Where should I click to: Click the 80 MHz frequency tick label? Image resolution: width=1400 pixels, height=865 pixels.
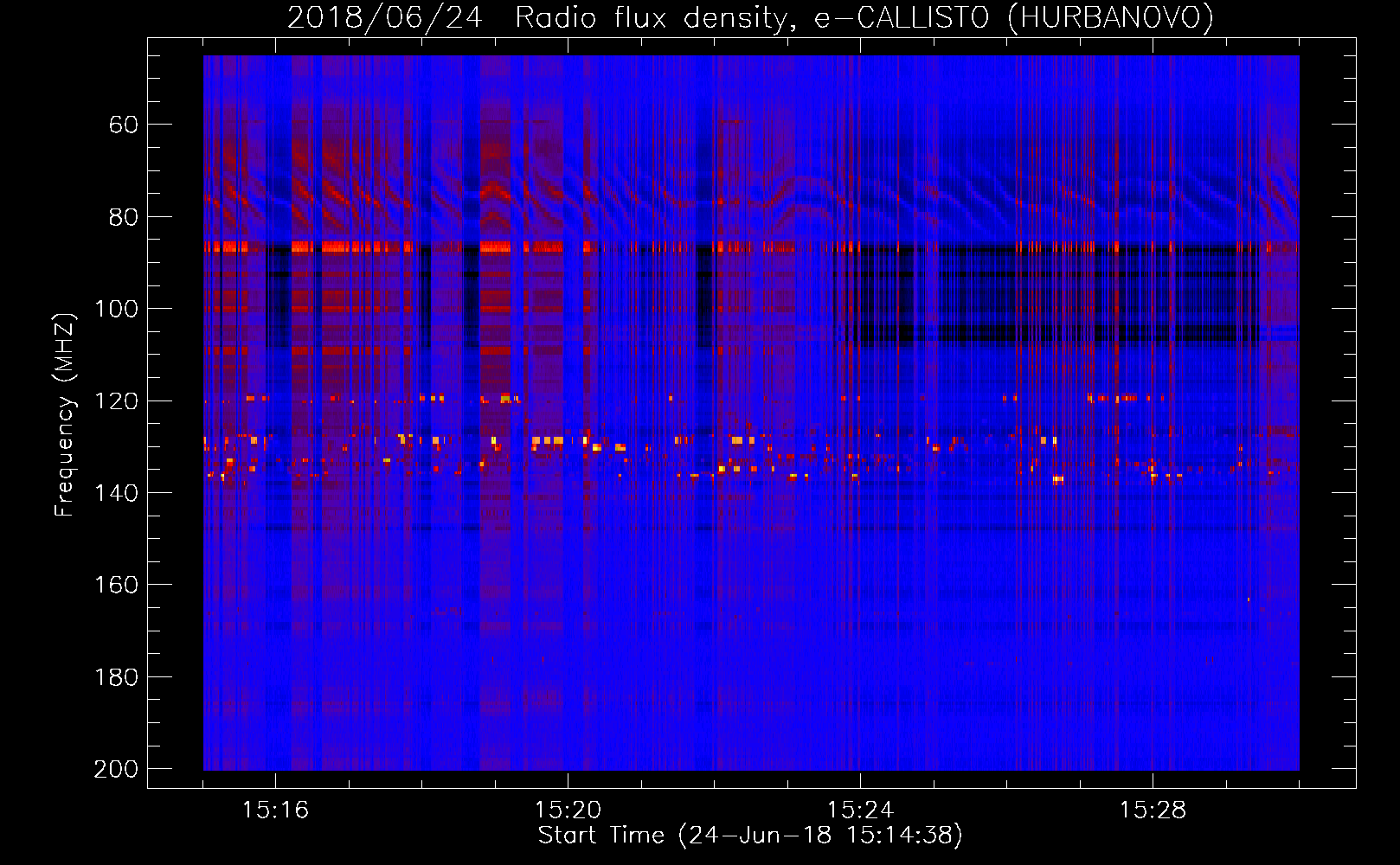[x=124, y=217]
